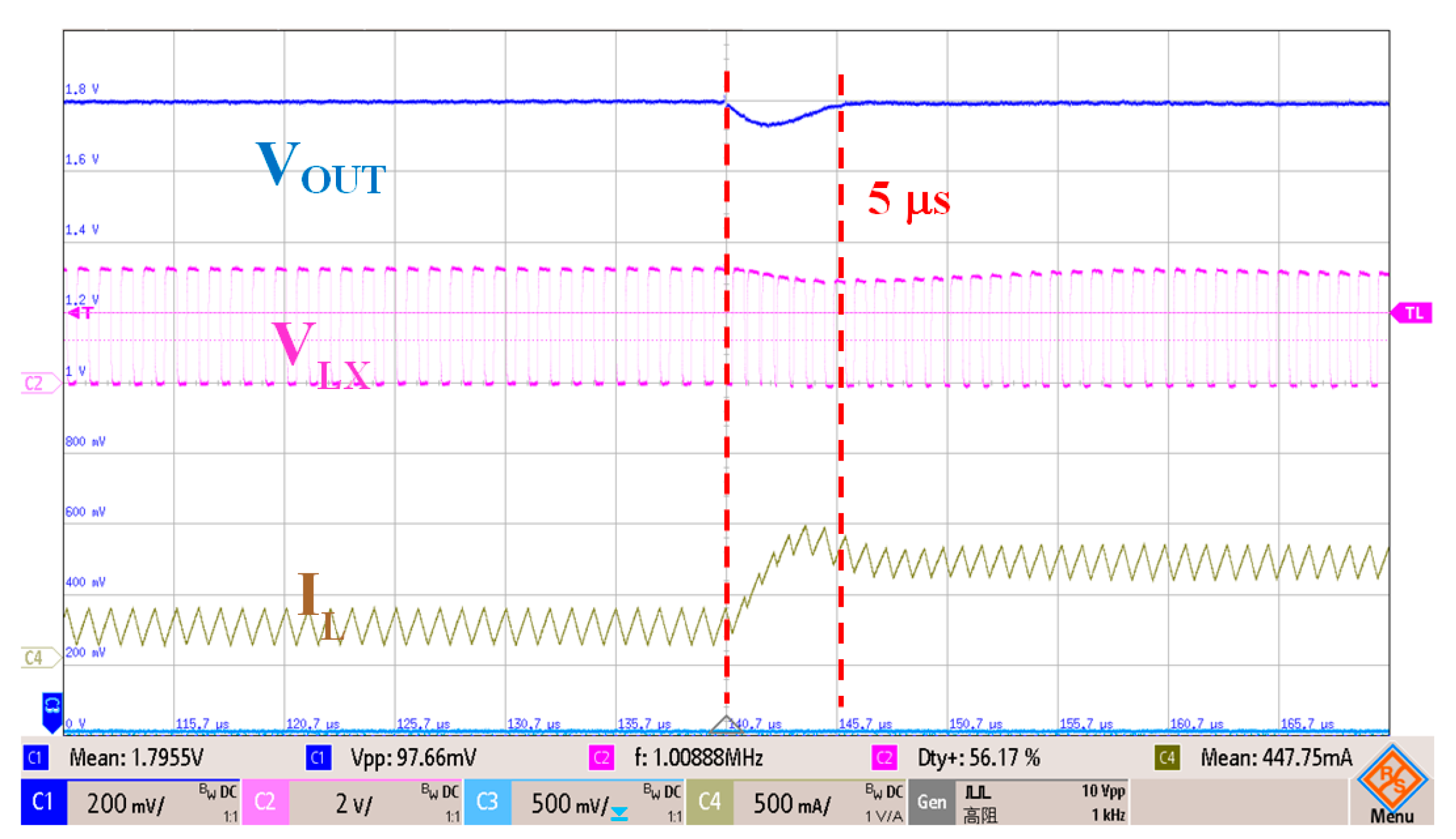Click the C1 Mean 1.7955V measurement
1456x839 pixels.
(136, 758)
